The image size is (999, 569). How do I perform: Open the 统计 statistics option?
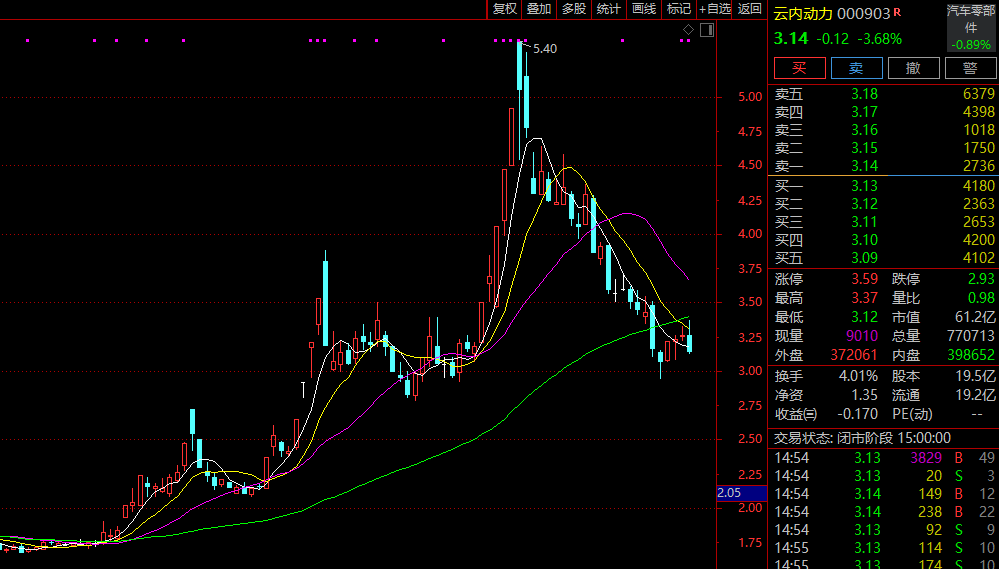coord(608,9)
